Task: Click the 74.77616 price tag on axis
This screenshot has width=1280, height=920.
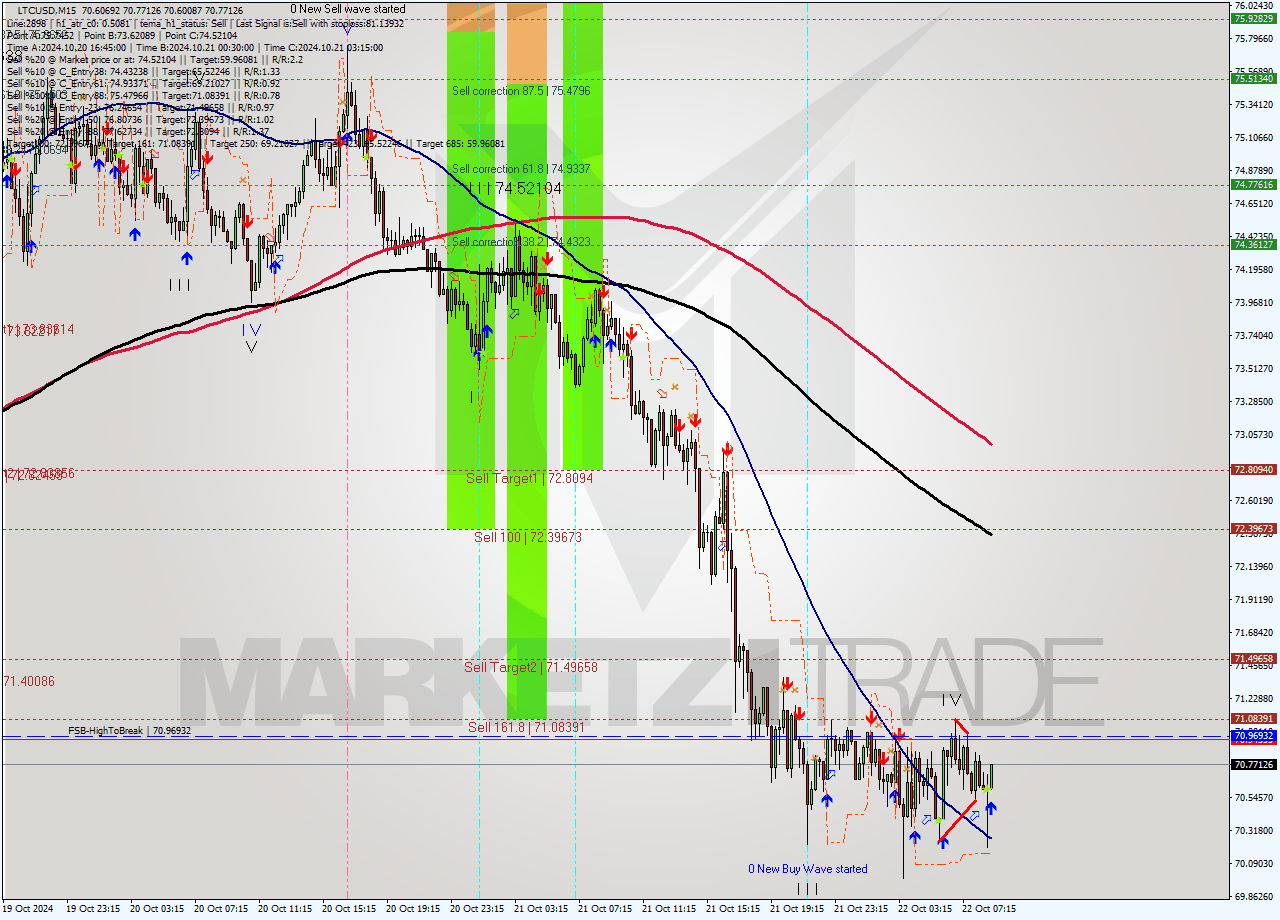Action: [x=1253, y=184]
